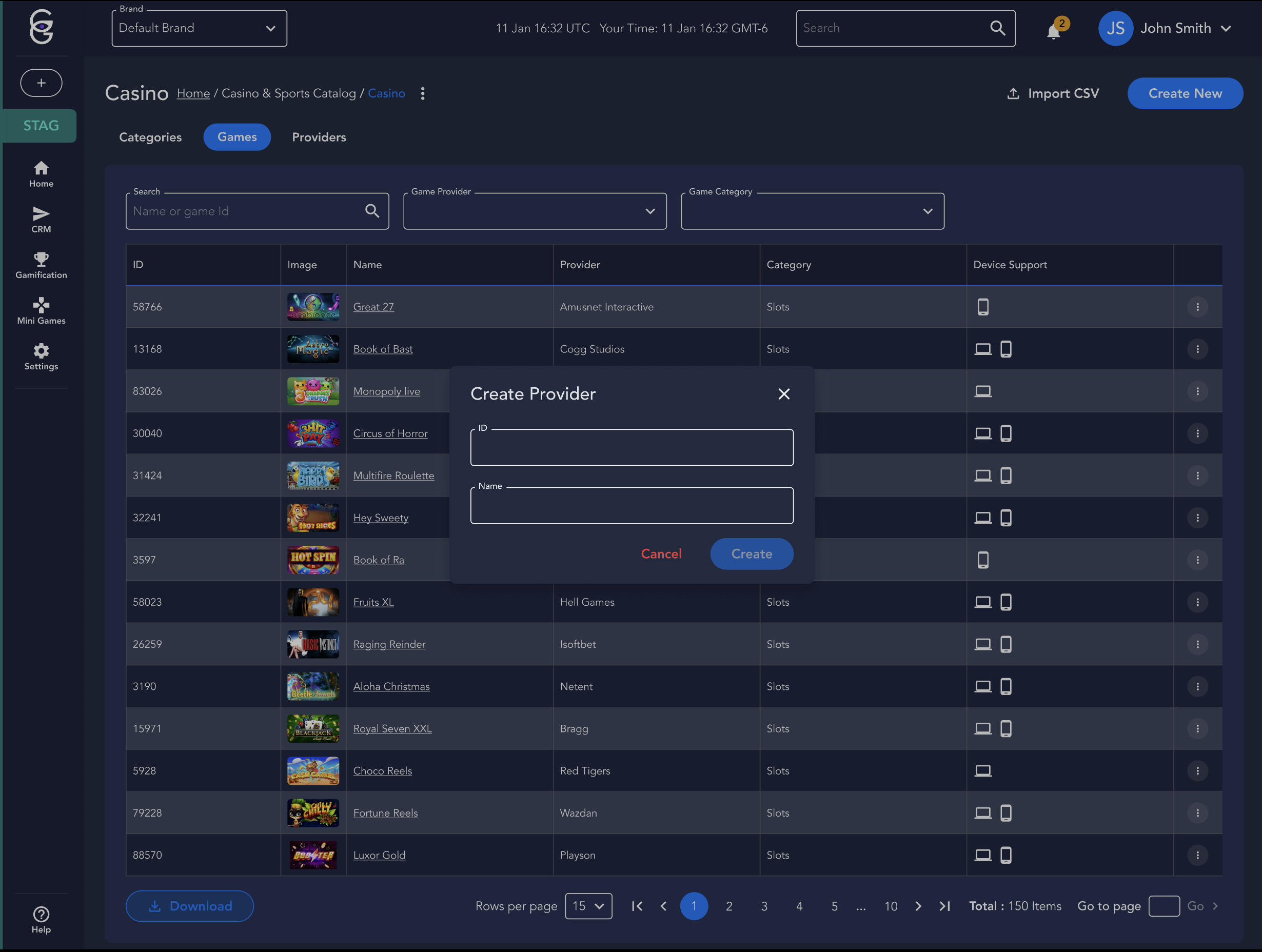Switch to the Categories tab

point(150,137)
